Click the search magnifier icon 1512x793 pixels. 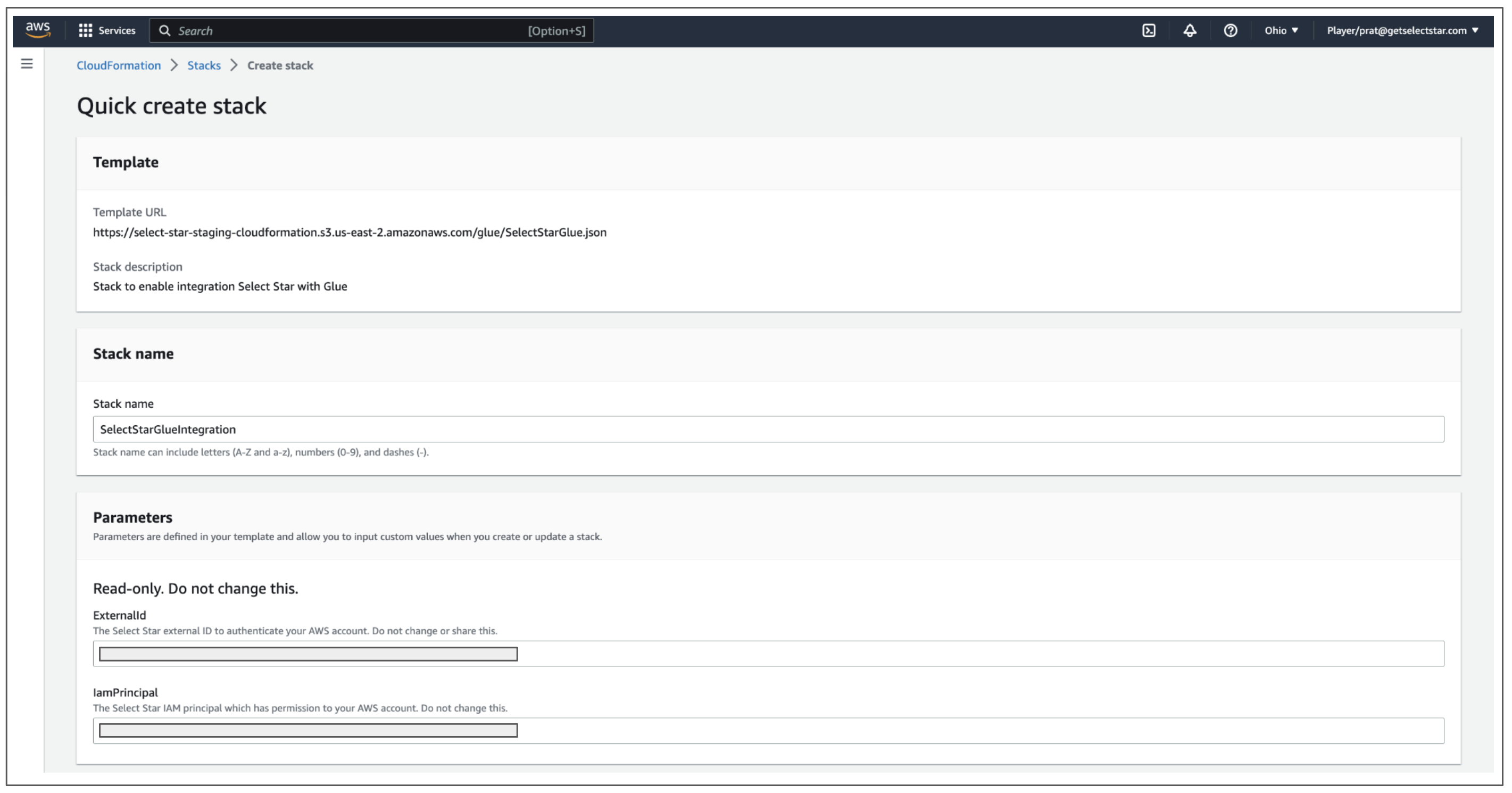[x=165, y=30]
